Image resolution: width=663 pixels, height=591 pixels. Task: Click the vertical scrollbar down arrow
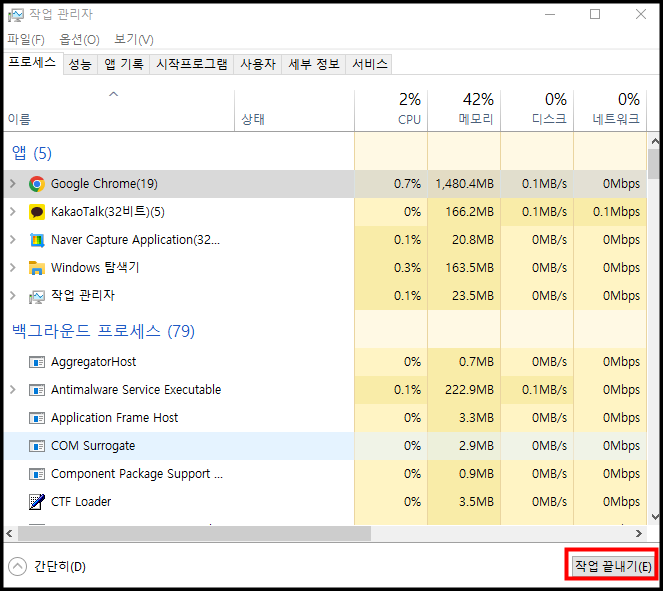(655, 516)
